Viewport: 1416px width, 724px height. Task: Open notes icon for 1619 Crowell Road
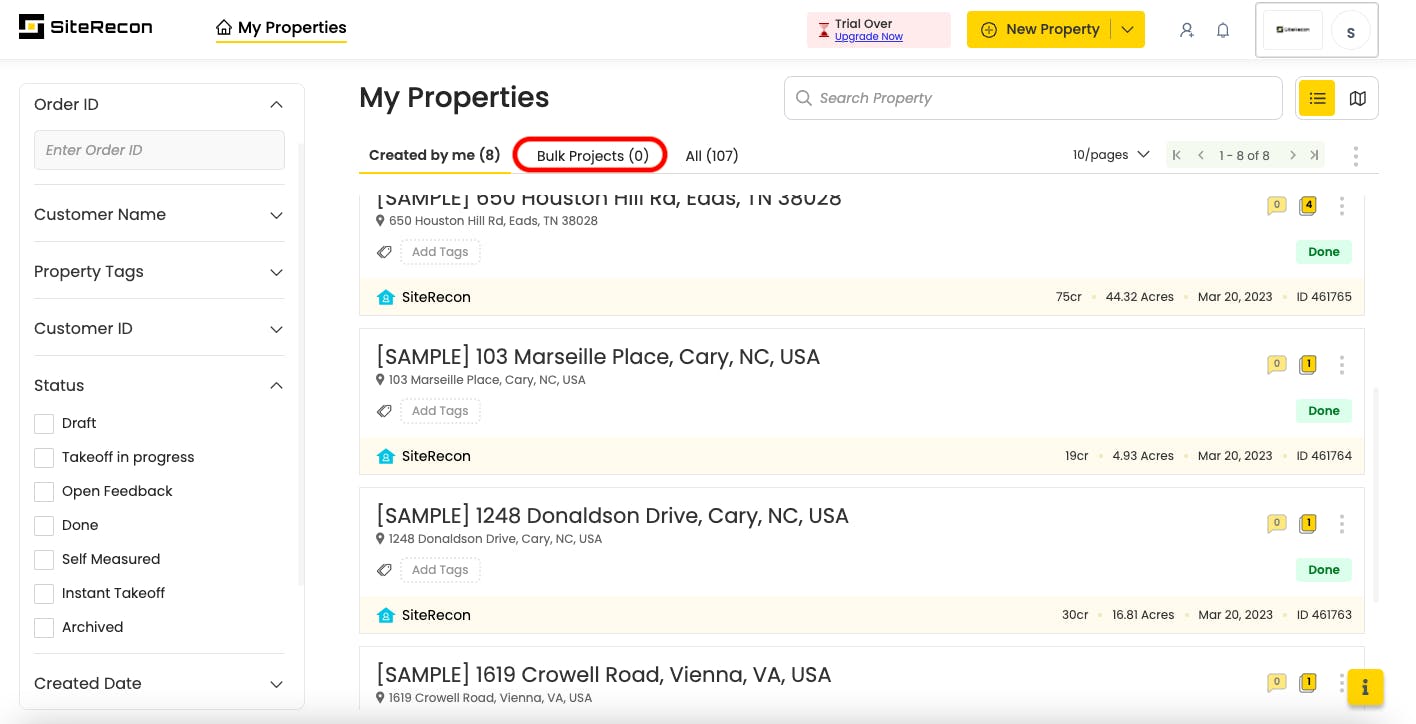pyautogui.click(x=1276, y=683)
